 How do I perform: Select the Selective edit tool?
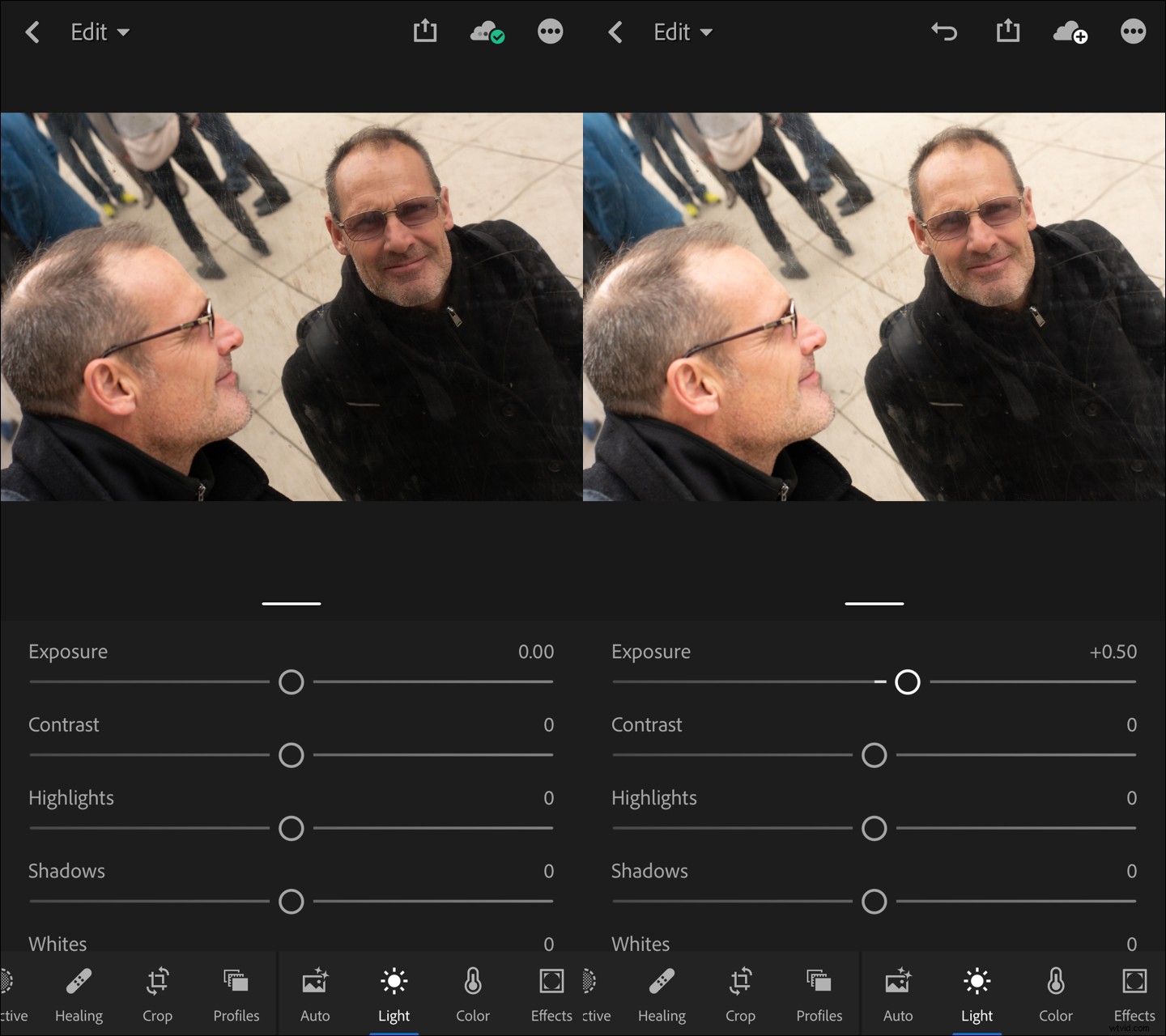point(11,994)
